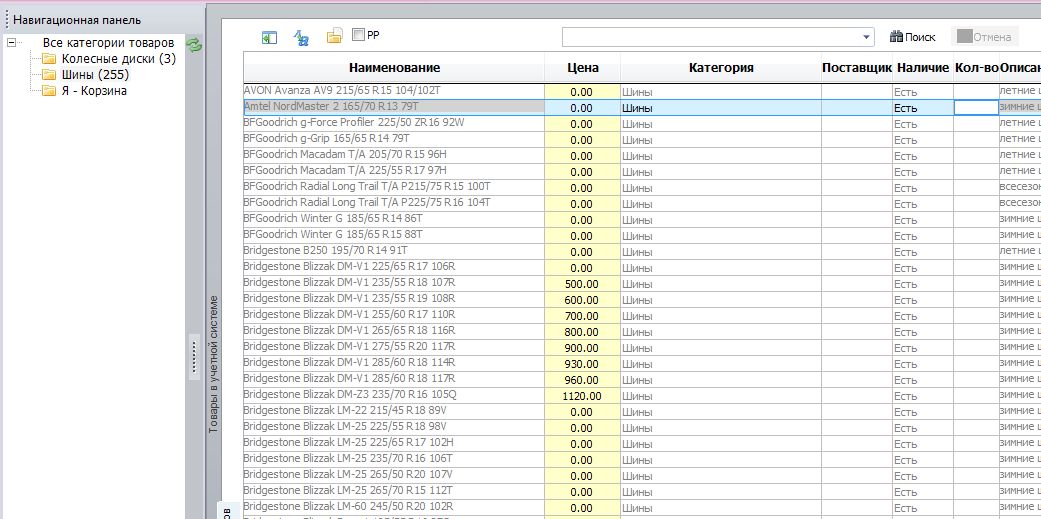Select the Я - Корзина folder
The image size is (1041, 519).
[x=94, y=91]
